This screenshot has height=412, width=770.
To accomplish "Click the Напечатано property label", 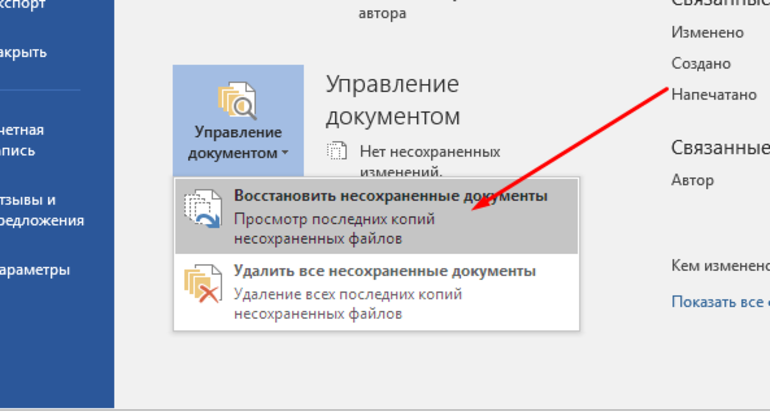I will 714,94.
